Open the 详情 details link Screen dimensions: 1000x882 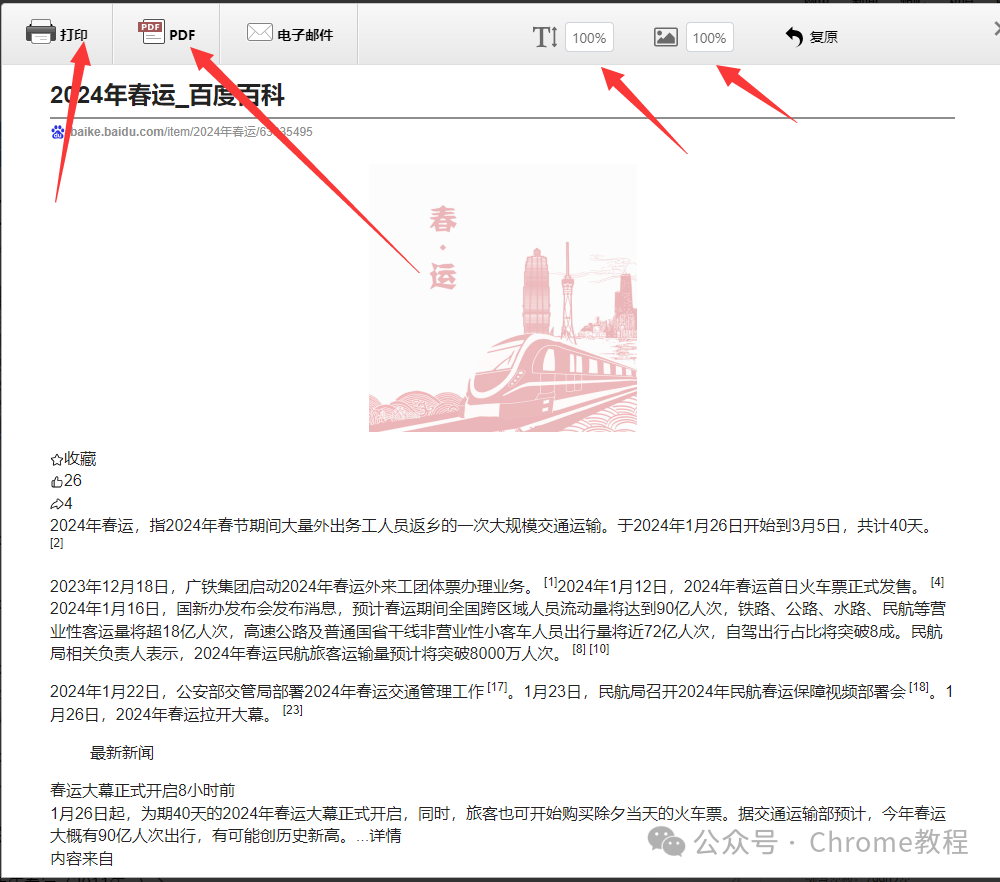pos(385,836)
